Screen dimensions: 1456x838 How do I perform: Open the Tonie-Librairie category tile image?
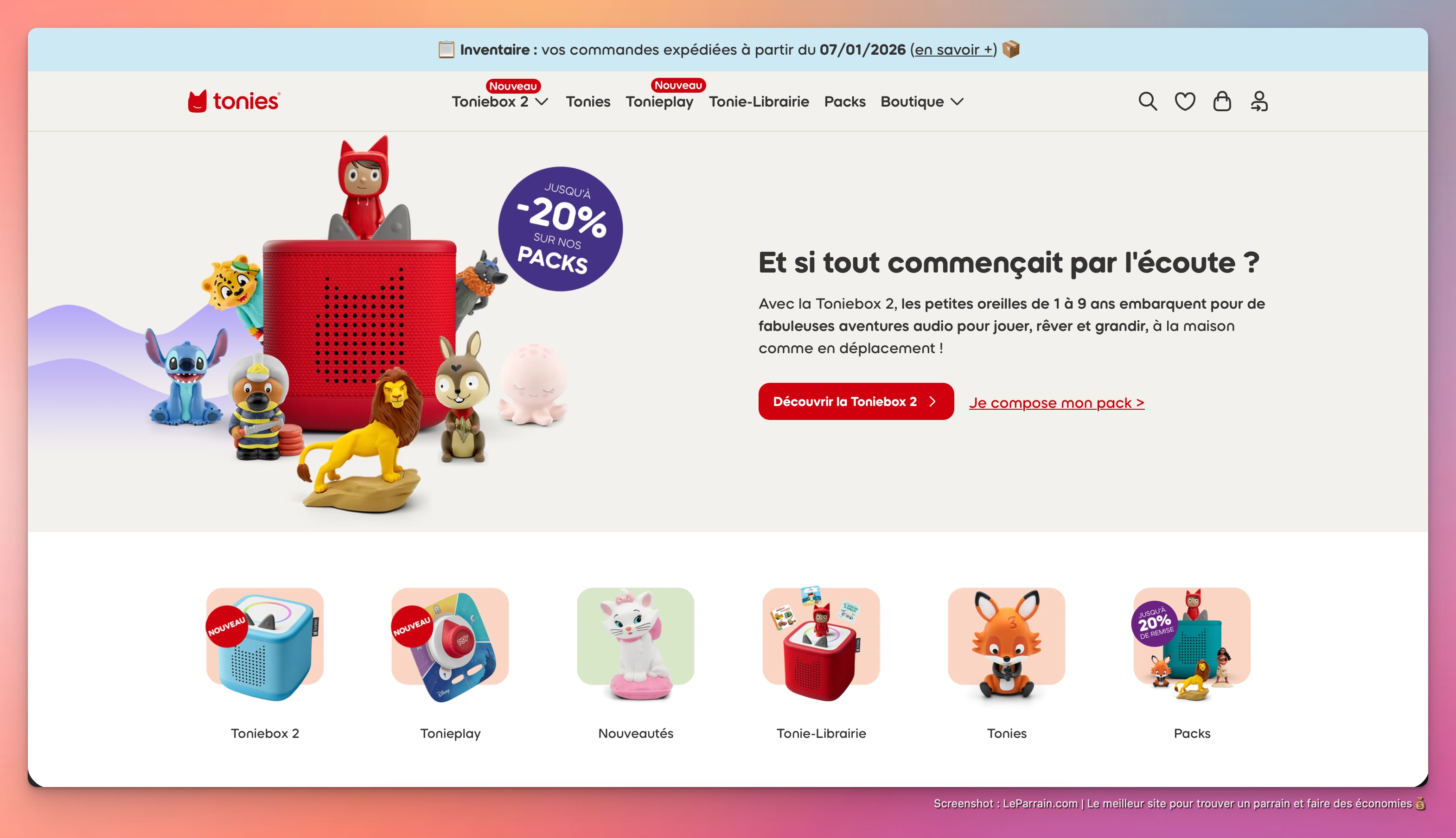tap(821, 644)
